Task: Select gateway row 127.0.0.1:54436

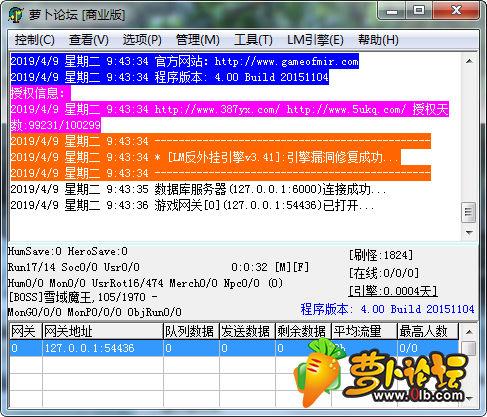Action: 234,348
